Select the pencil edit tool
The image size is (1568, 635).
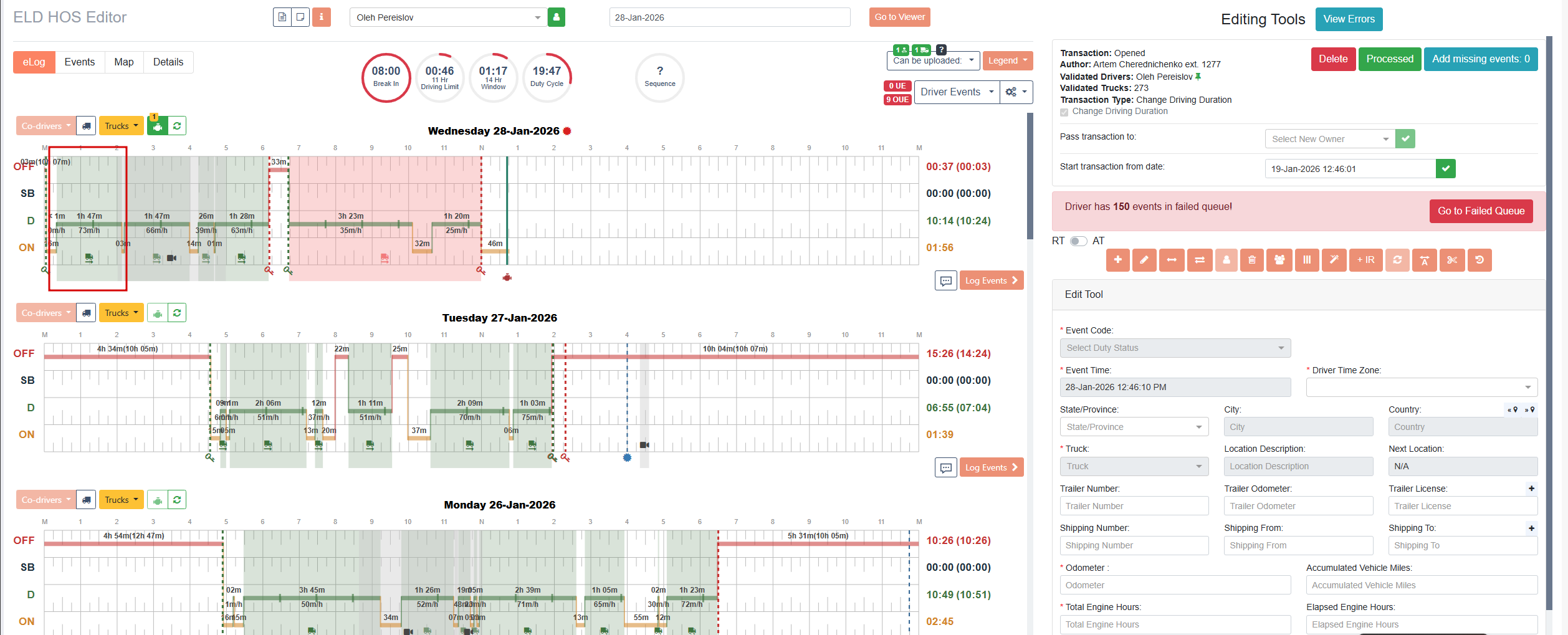tap(1144, 260)
